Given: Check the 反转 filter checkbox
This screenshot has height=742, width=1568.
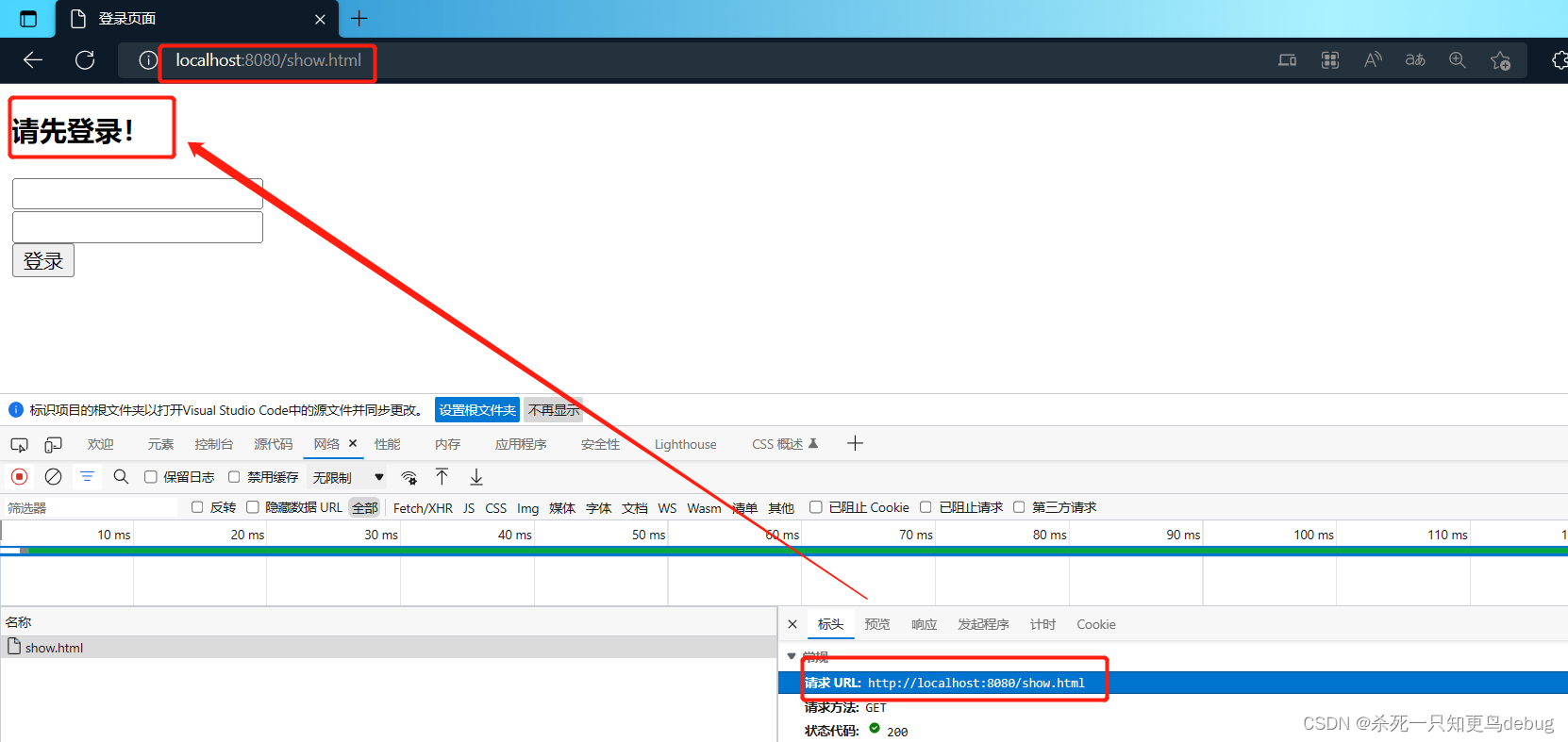Looking at the screenshot, I should point(197,507).
